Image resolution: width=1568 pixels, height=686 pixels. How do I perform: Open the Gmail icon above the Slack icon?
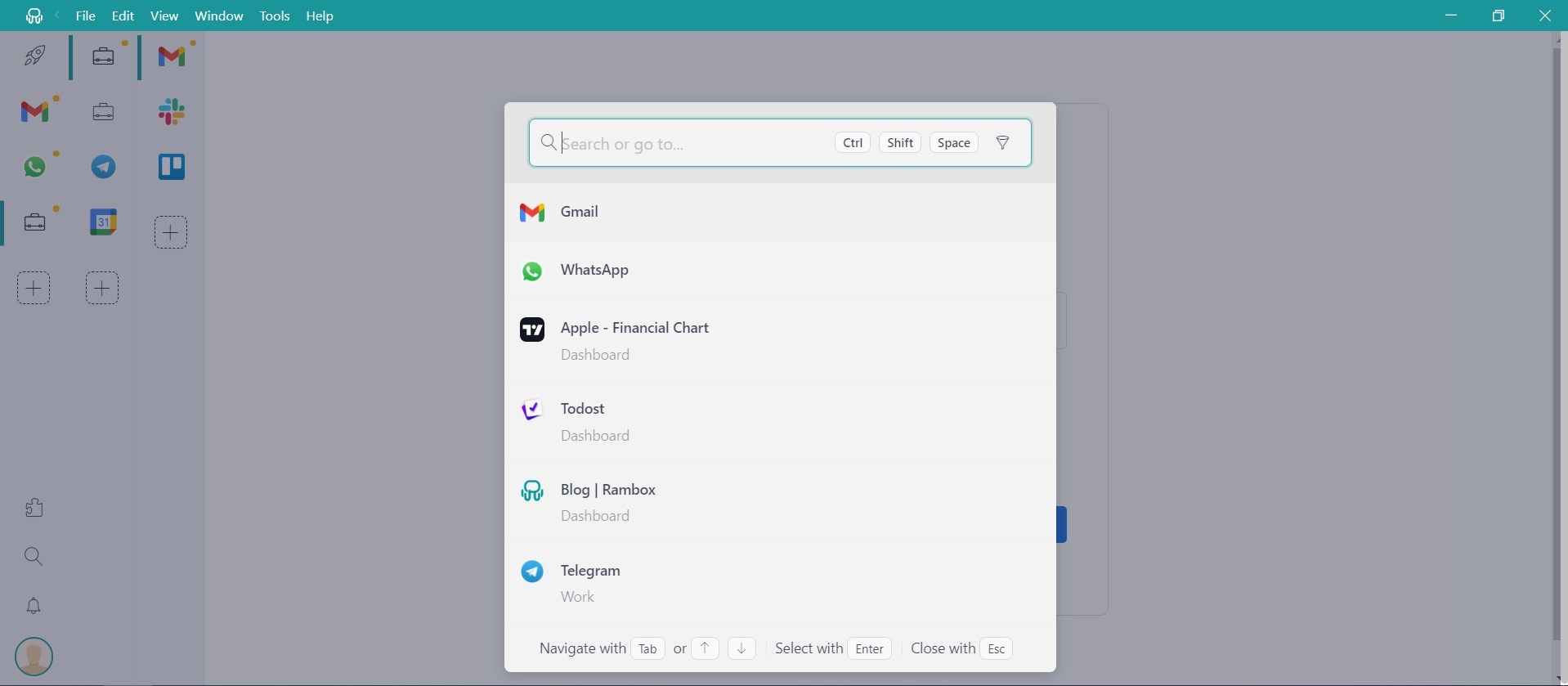(x=172, y=56)
